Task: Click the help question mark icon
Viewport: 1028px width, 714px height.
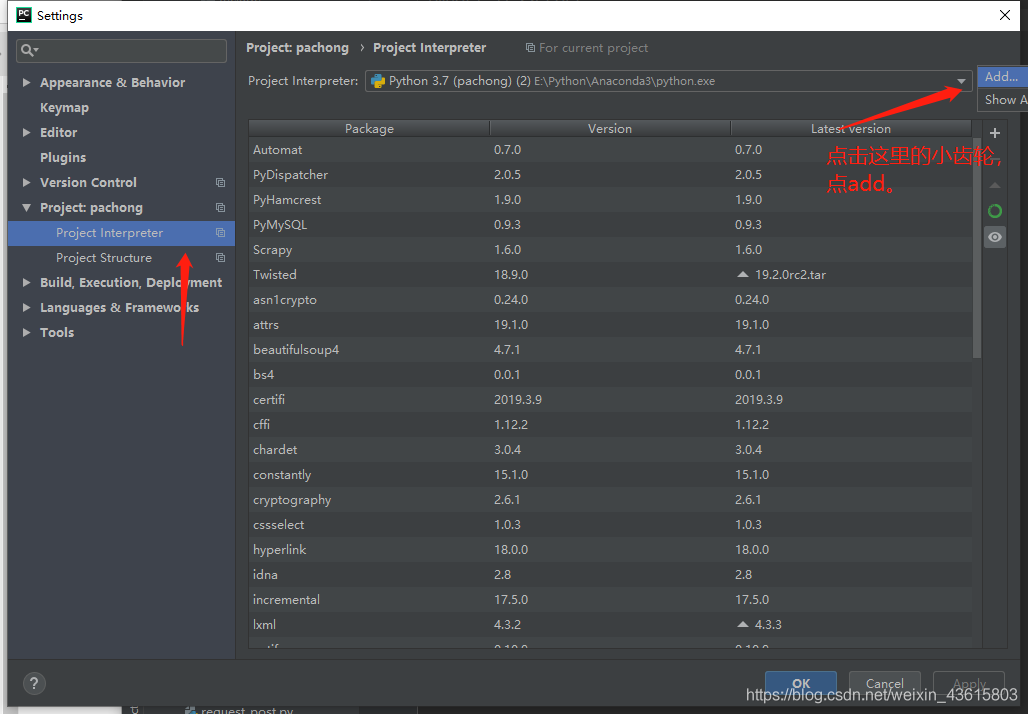Action: [34, 684]
